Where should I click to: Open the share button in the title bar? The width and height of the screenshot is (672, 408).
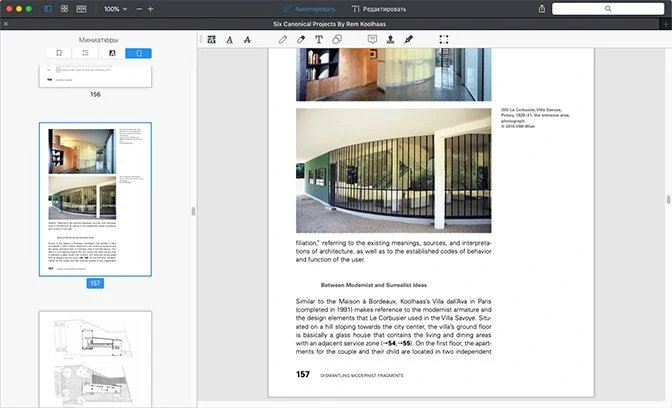(542, 9)
